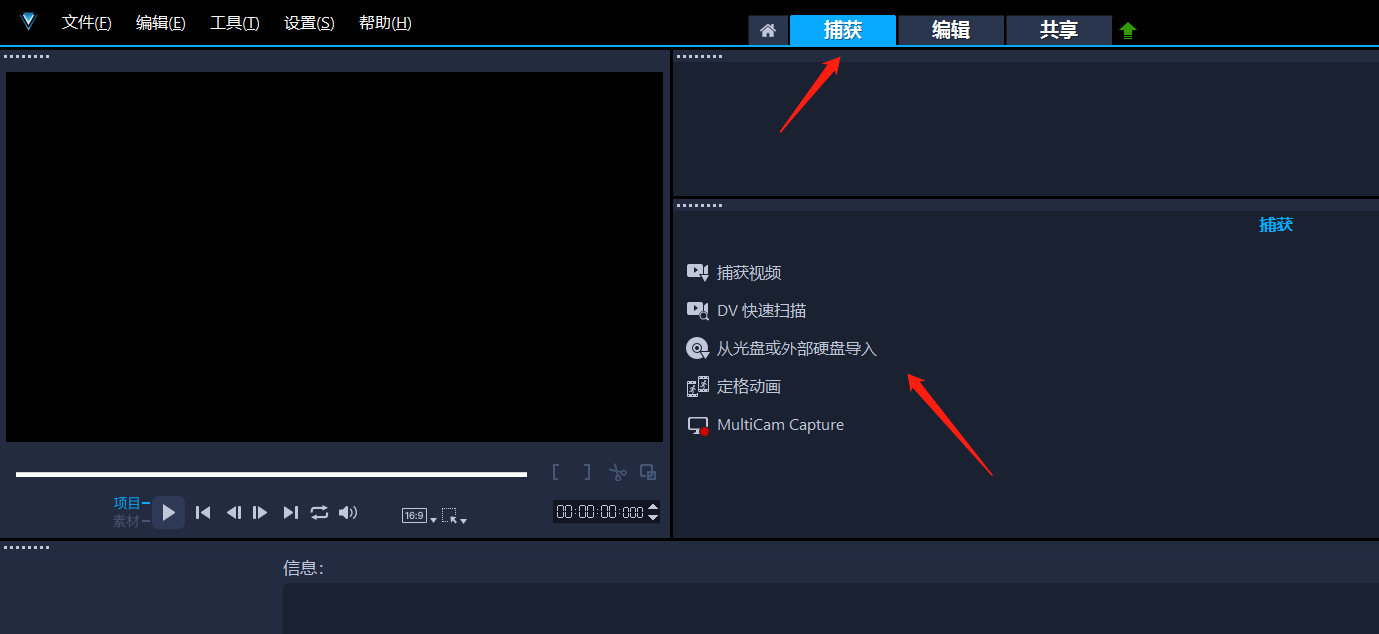Go to the Home tab icon
1379x634 pixels.
pyautogui.click(x=768, y=30)
